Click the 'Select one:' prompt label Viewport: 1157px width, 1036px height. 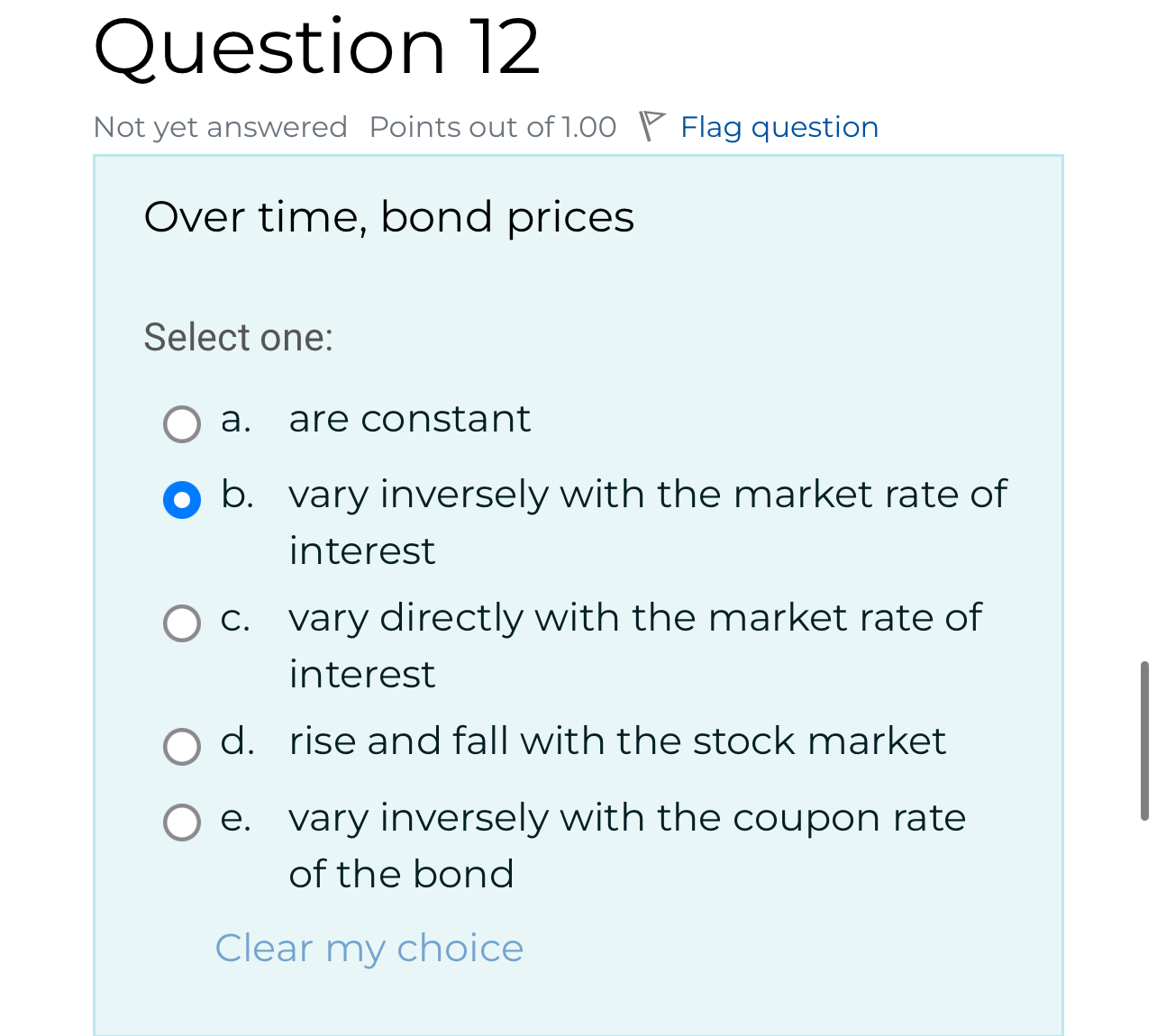pyautogui.click(x=239, y=338)
